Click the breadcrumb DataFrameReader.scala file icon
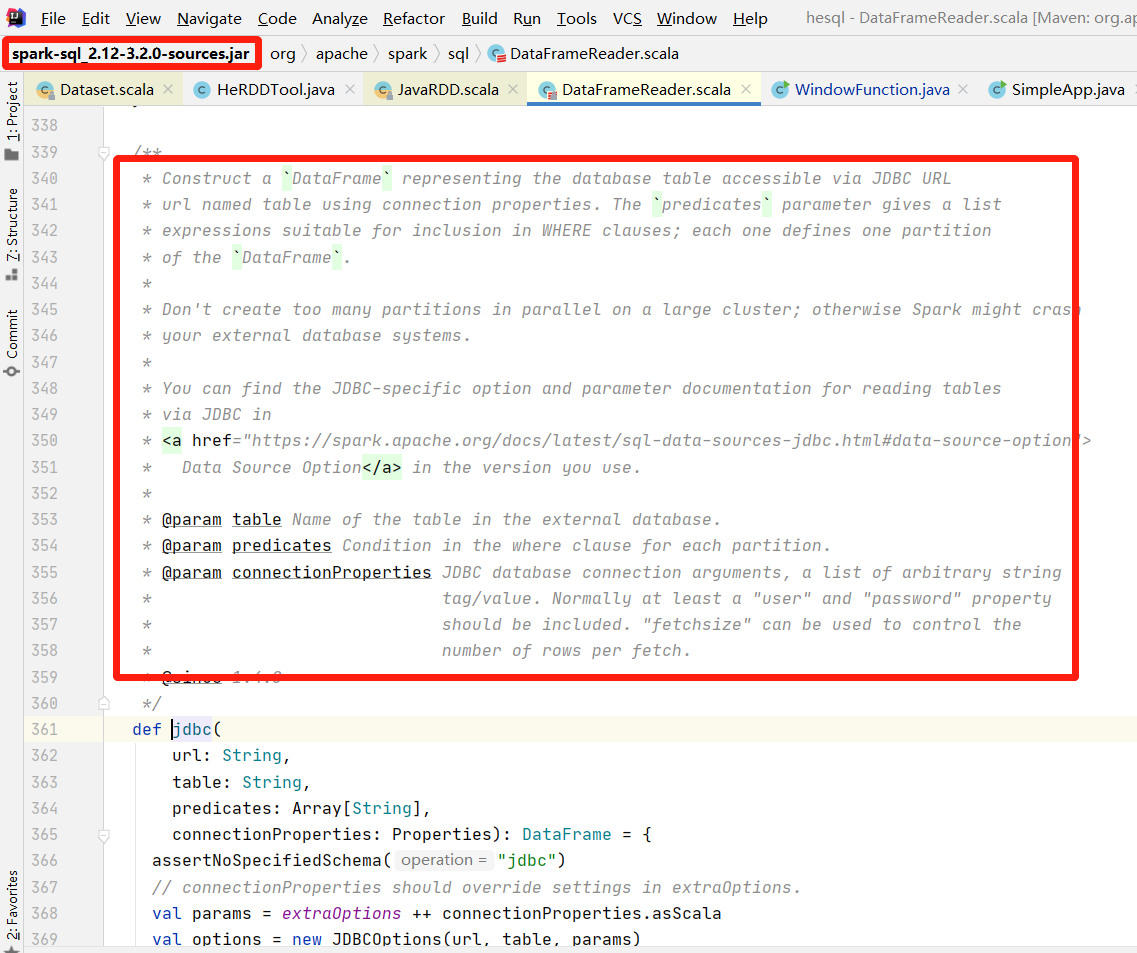 pyautogui.click(x=497, y=54)
